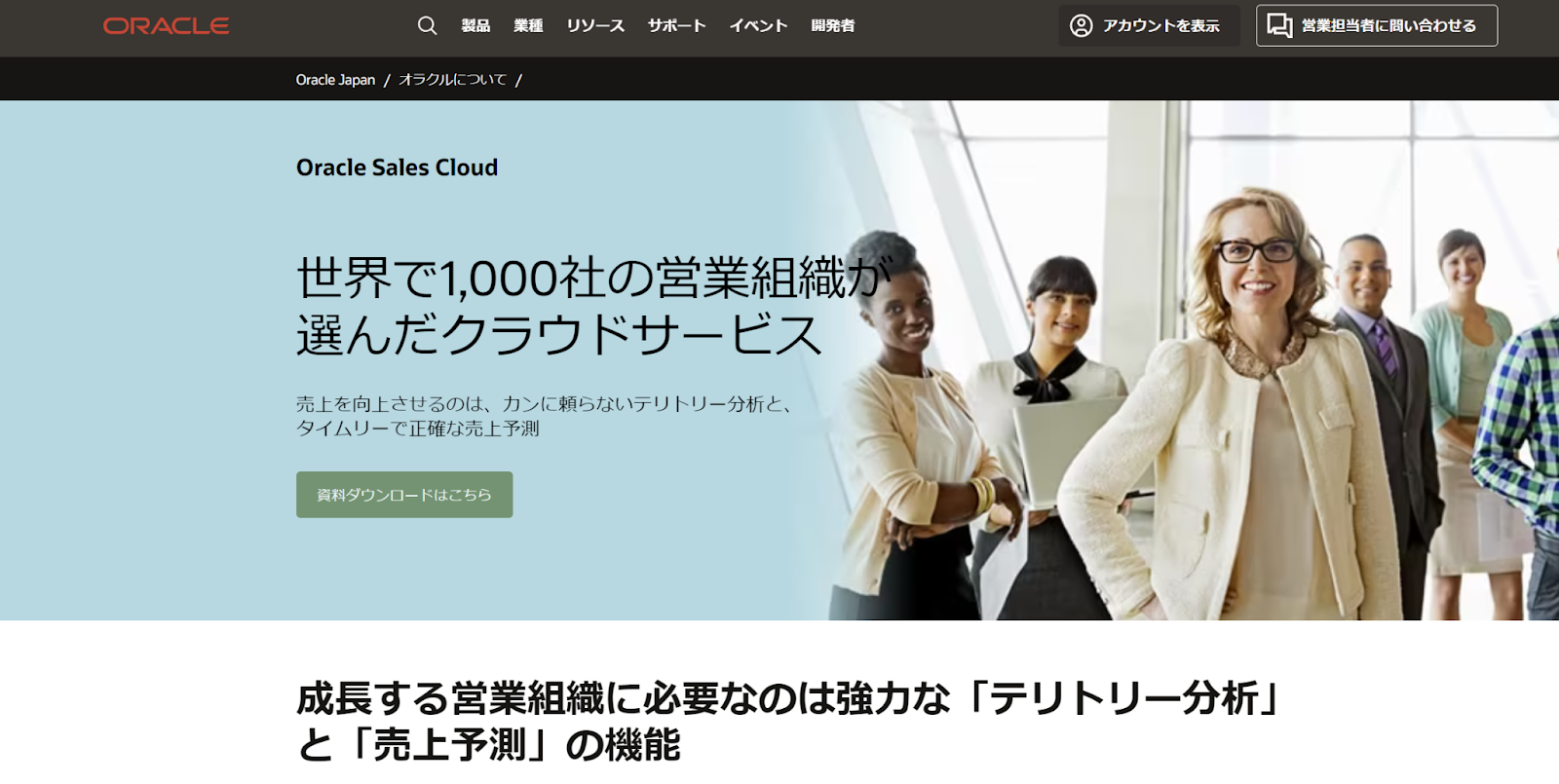The width and height of the screenshot is (1559, 784).
Task: Open the search magnifier icon
Action: (x=427, y=26)
